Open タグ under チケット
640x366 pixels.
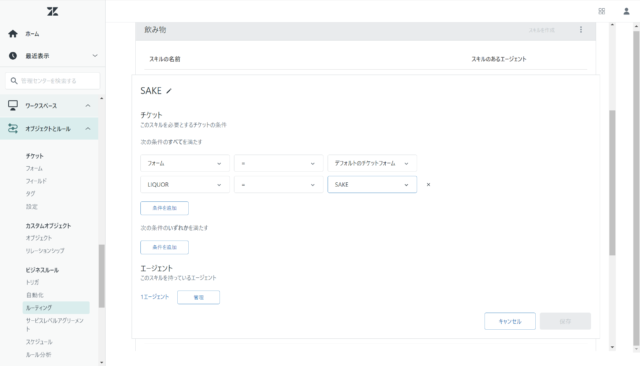(x=30, y=193)
